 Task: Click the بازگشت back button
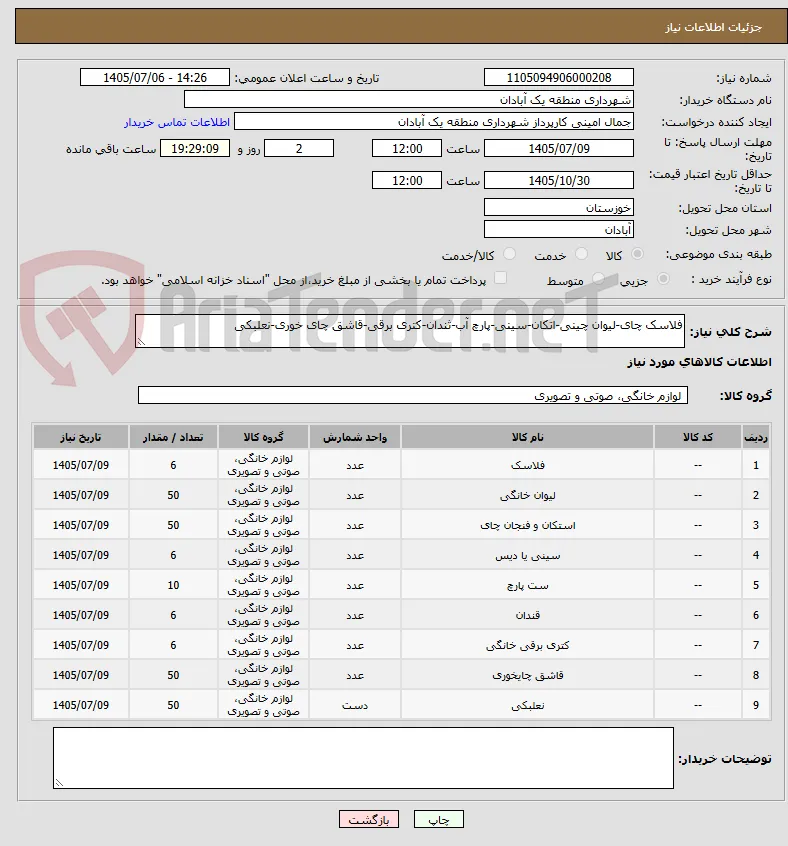[368, 820]
